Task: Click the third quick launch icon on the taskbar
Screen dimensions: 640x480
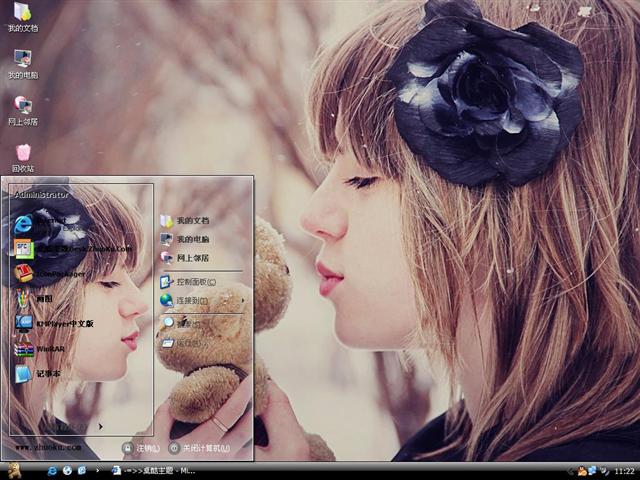Action: (x=82, y=471)
